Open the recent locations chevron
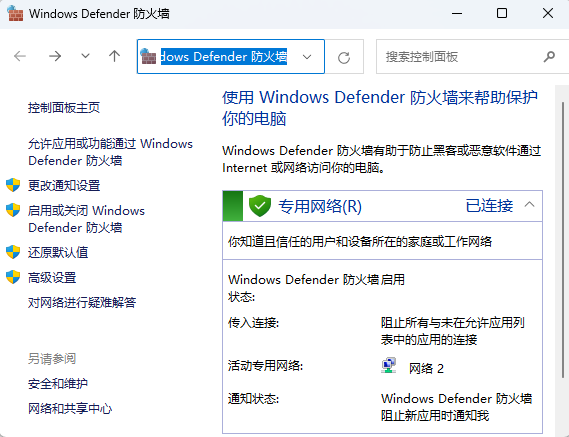The image size is (569, 437). coord(85,56)
